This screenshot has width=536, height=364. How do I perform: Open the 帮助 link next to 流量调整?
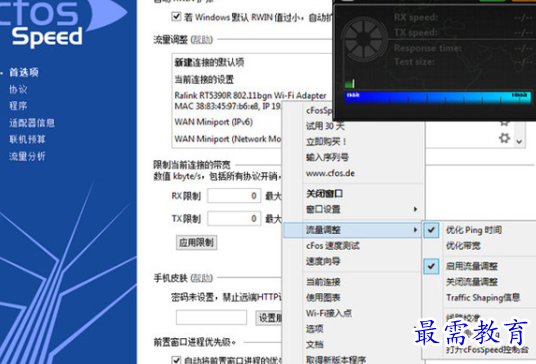[x=202, y=40]
